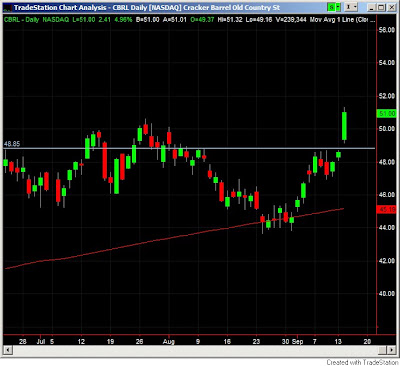
Task: Open the interval link dropdown arrow
Action: [355, 7]
